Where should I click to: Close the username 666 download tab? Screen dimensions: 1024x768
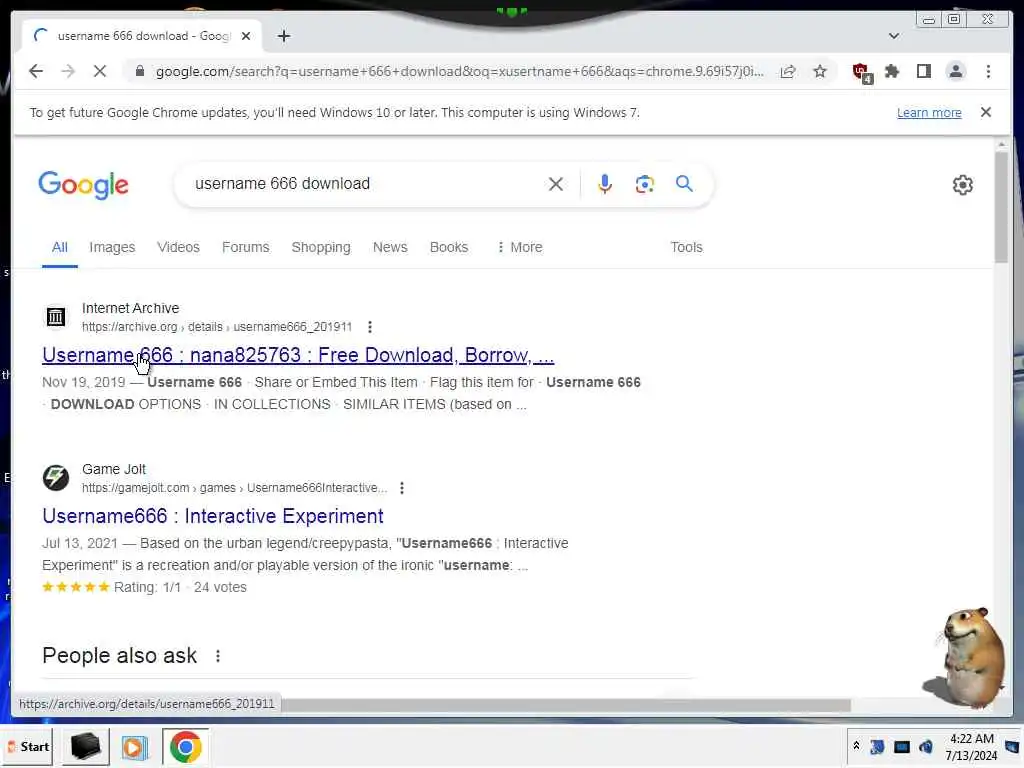pos(246,36)
